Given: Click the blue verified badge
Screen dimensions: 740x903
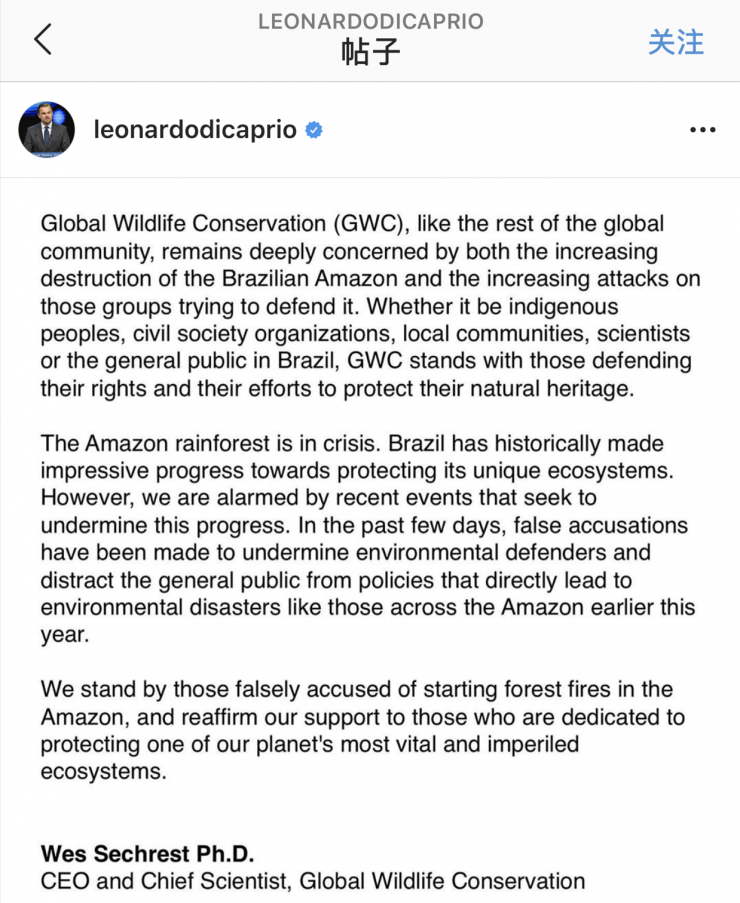Looking at the screenshot, I should click(x=314, y=130).
